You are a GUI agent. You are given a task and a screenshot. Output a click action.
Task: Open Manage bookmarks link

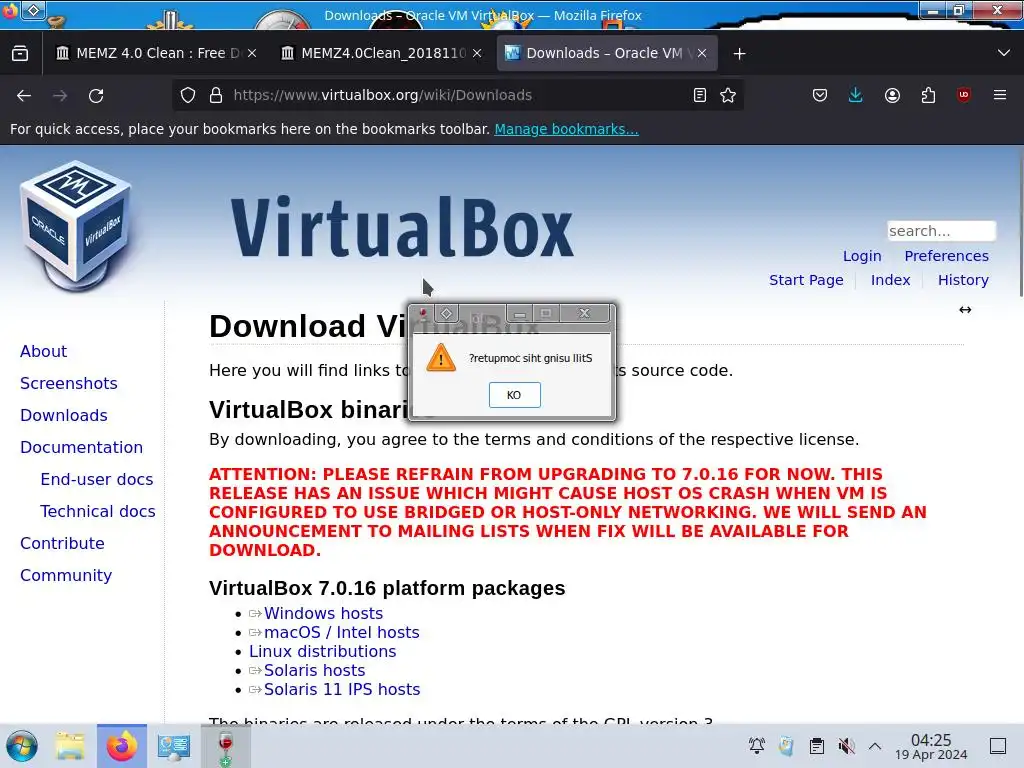(566, 129)
